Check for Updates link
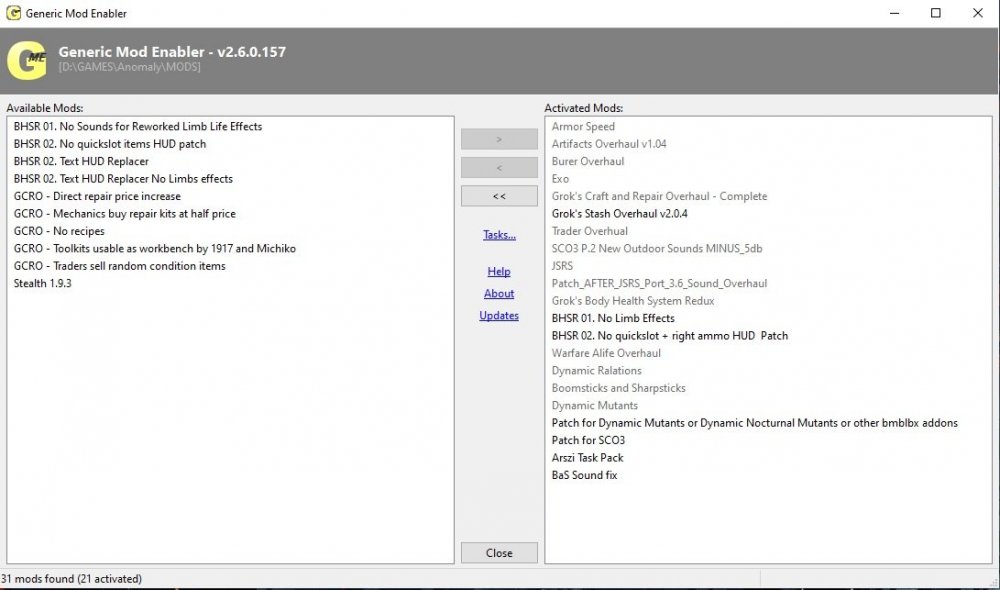This screenshot has height=590, width=1000. point(499,316)
